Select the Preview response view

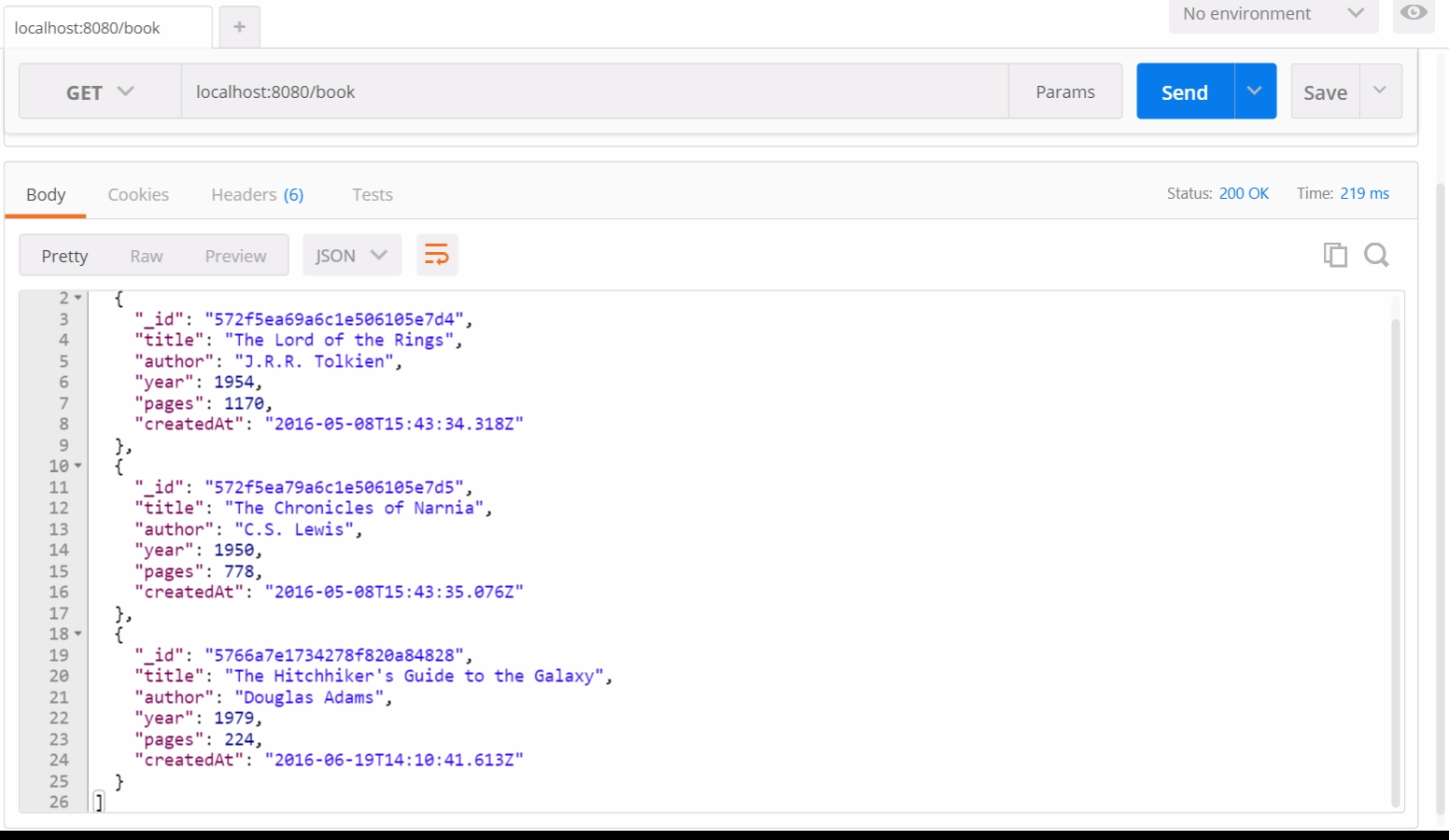[x=235, y=256]
